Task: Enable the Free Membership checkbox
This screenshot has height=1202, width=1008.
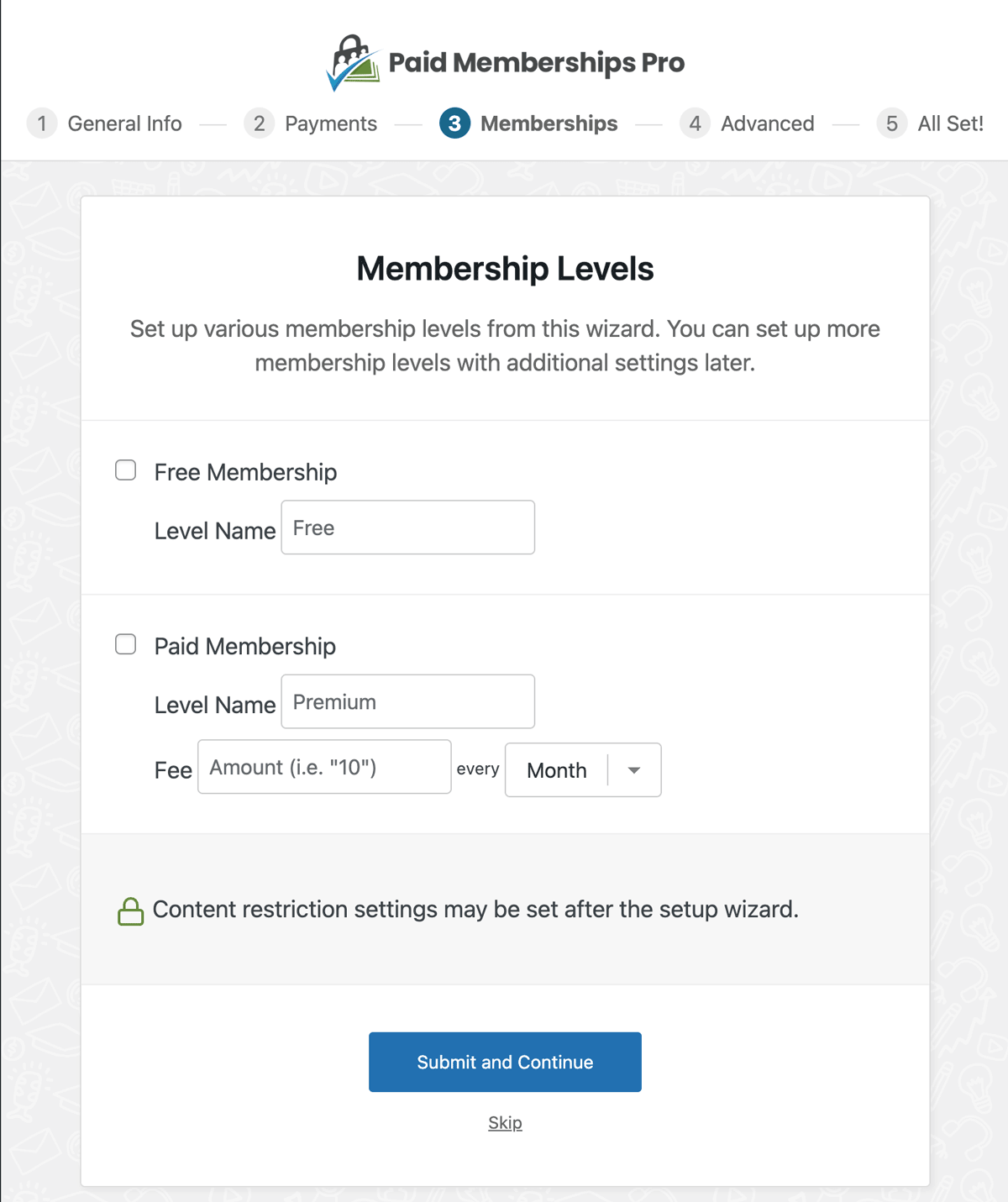Action: coord(126,470)
